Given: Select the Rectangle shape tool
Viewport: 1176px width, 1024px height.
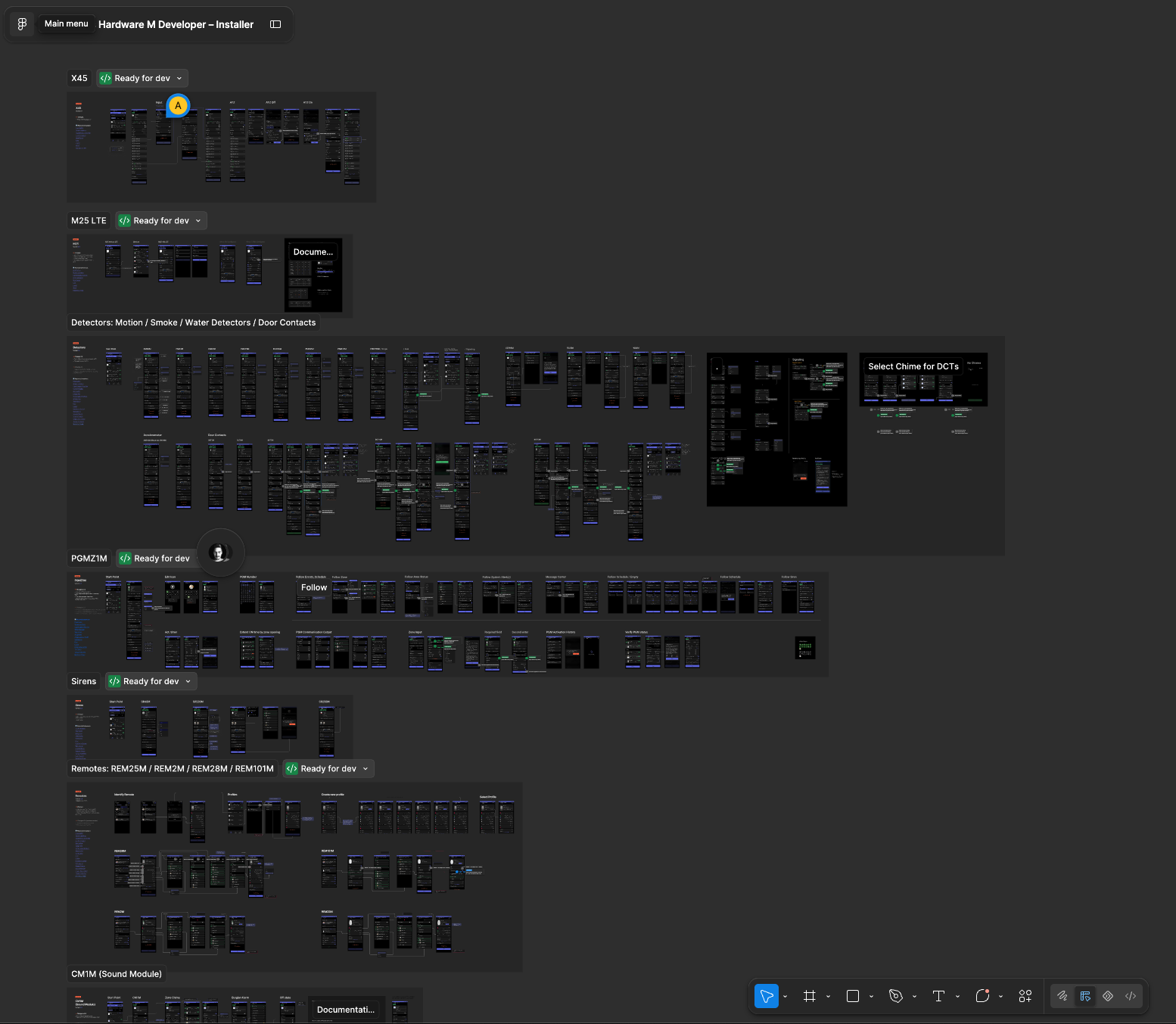Looking at the screenshot, I should pos(853,996).
